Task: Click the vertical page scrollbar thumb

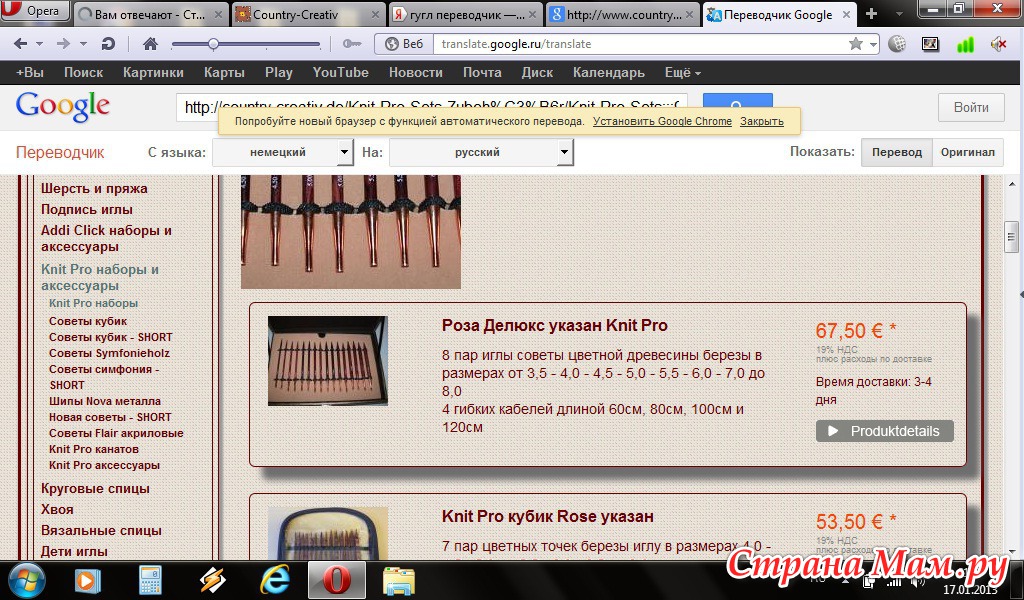Action: point(1011,237)
